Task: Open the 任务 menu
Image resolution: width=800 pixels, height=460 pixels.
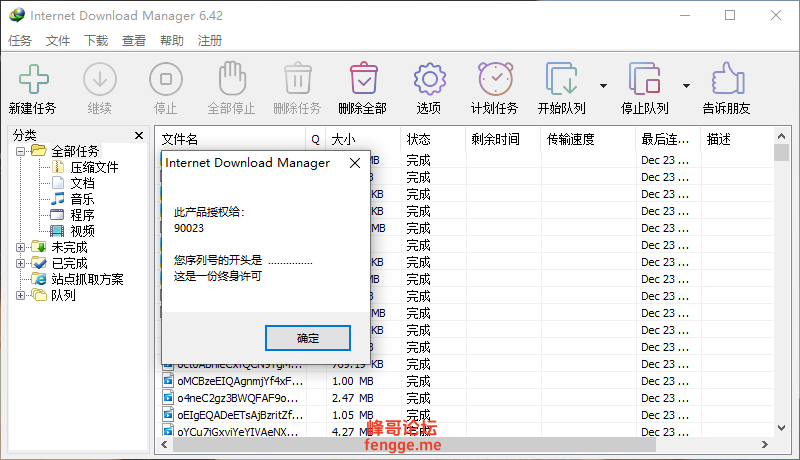Action: click(x=20, y=40)
